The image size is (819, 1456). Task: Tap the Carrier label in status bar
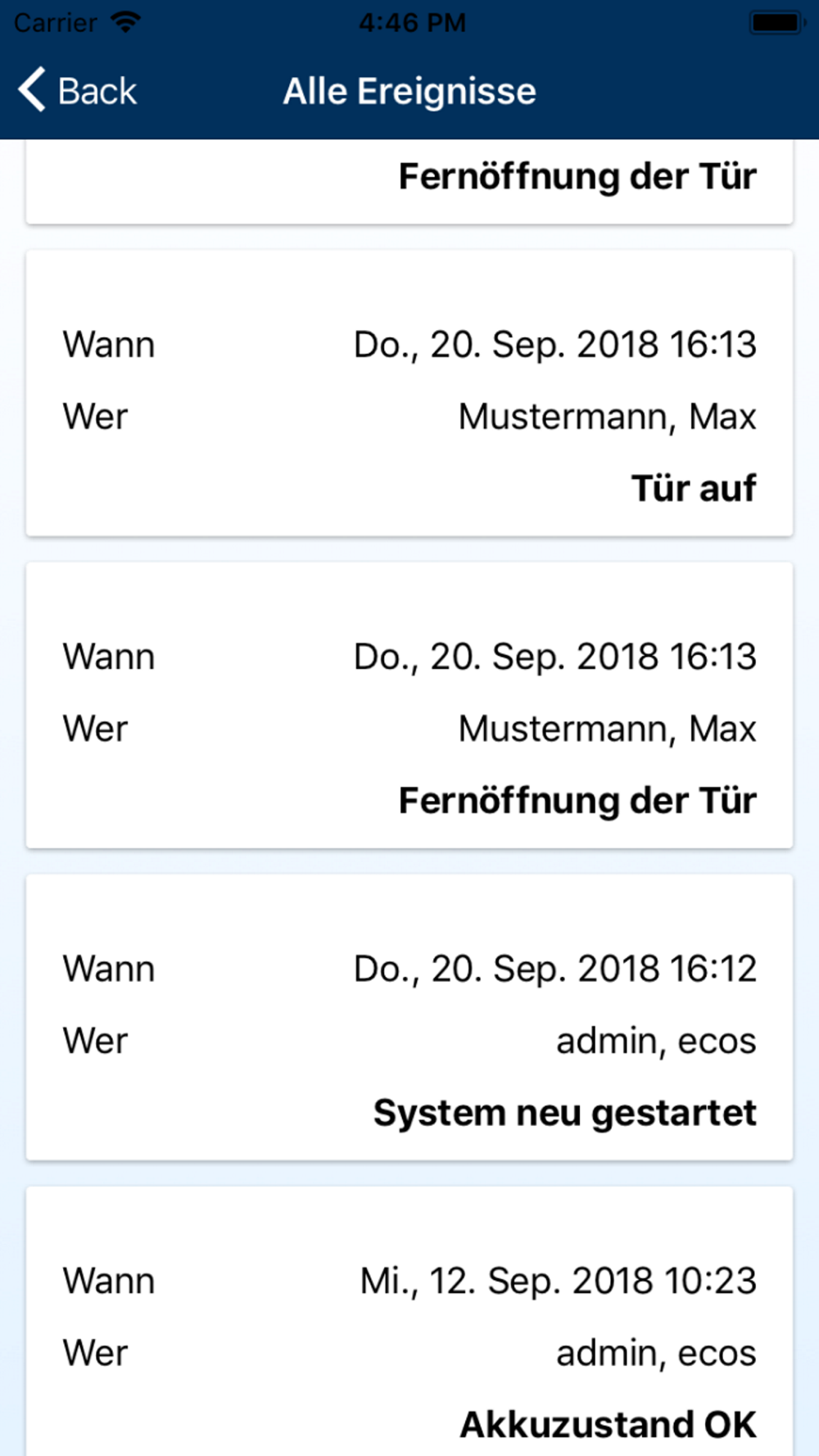tap(55, 23)
